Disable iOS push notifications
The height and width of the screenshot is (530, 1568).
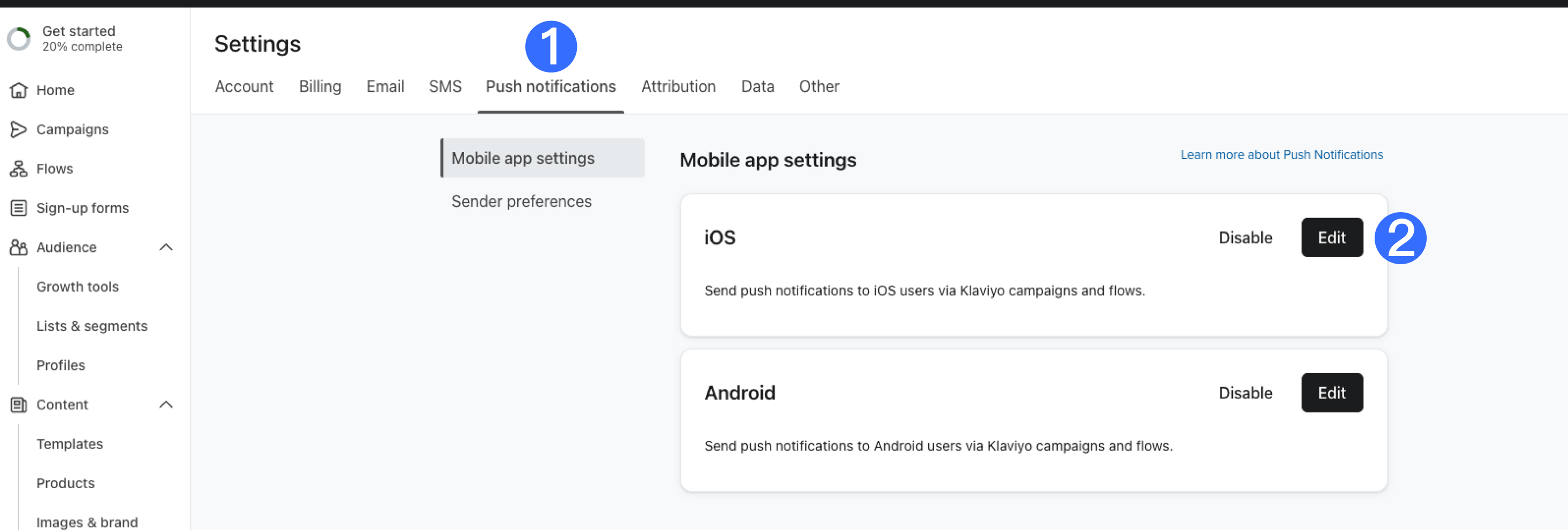tap(1245, 237)
